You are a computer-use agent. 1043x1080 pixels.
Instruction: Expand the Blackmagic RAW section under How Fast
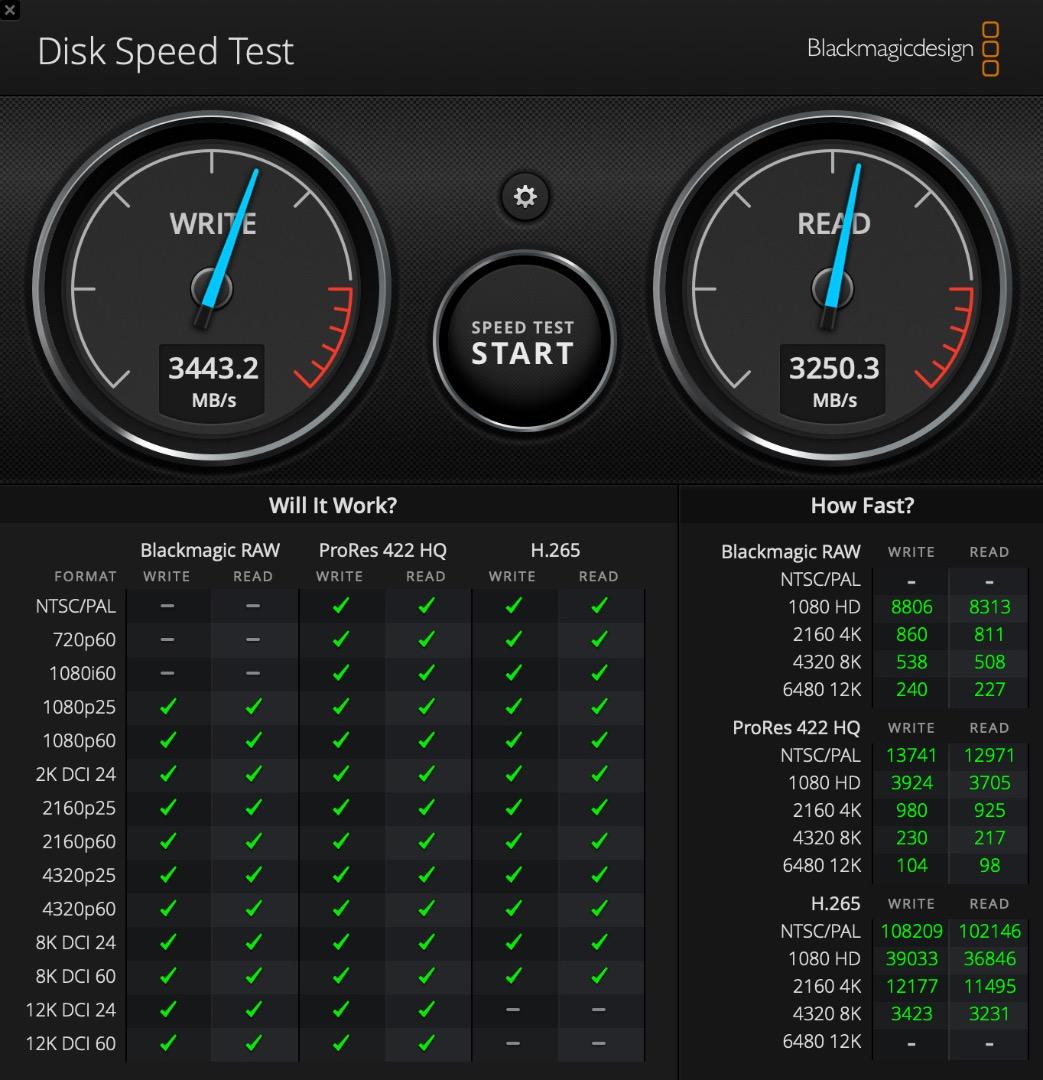point(790,551)
